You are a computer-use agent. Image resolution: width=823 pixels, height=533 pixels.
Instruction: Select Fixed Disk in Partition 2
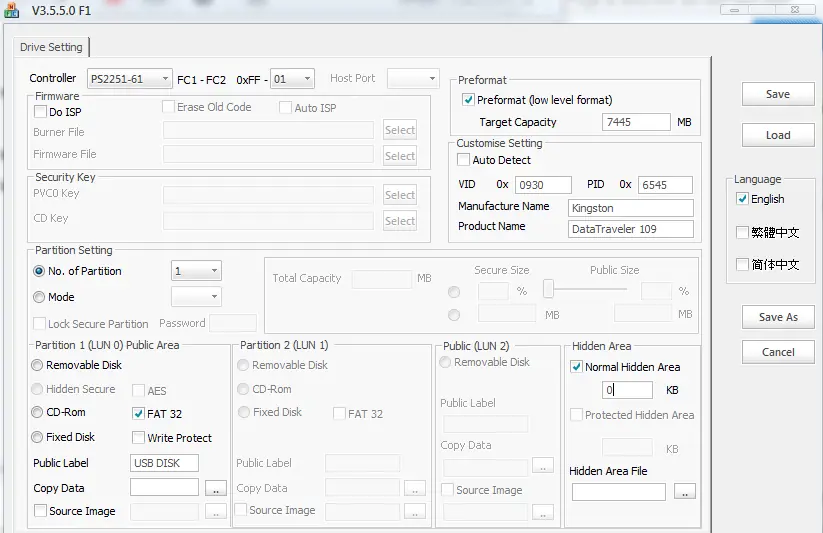[243, 412]
